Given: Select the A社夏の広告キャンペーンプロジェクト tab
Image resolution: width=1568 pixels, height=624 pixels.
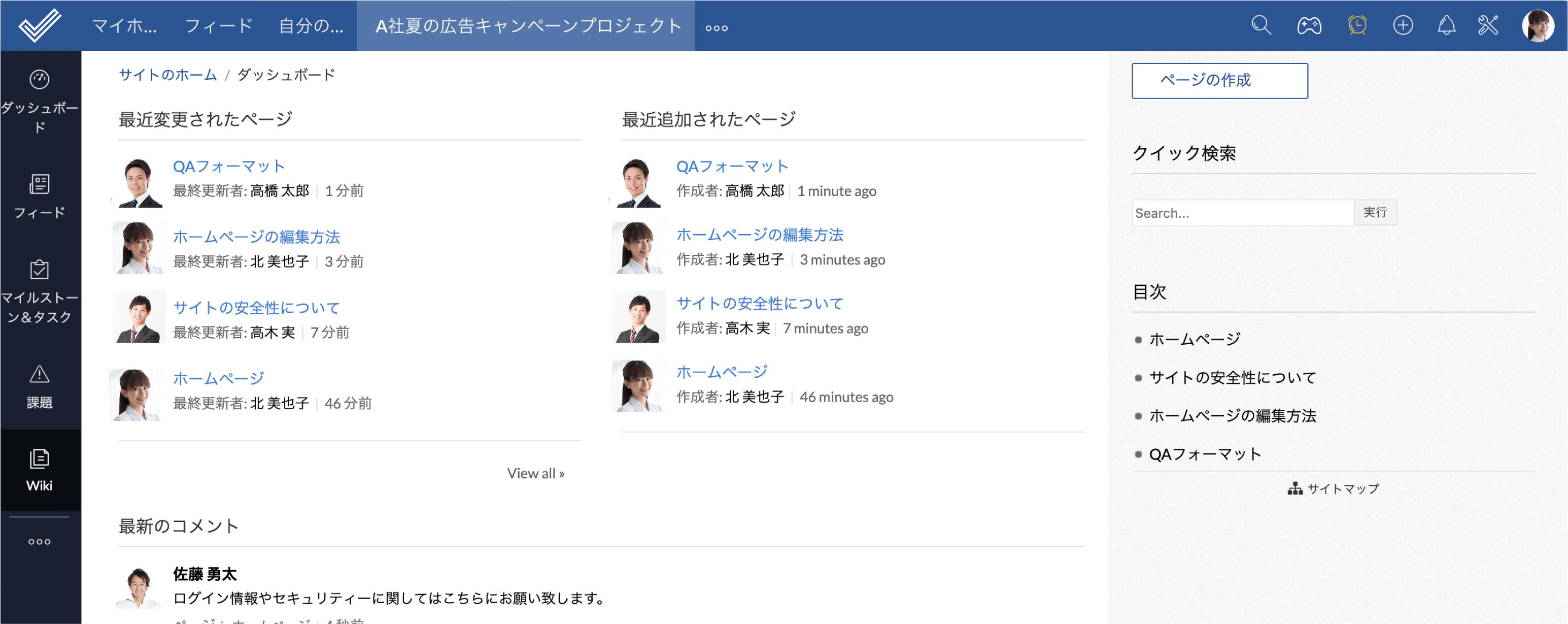Looking at the screenshot, I should (x=526, y=25).
